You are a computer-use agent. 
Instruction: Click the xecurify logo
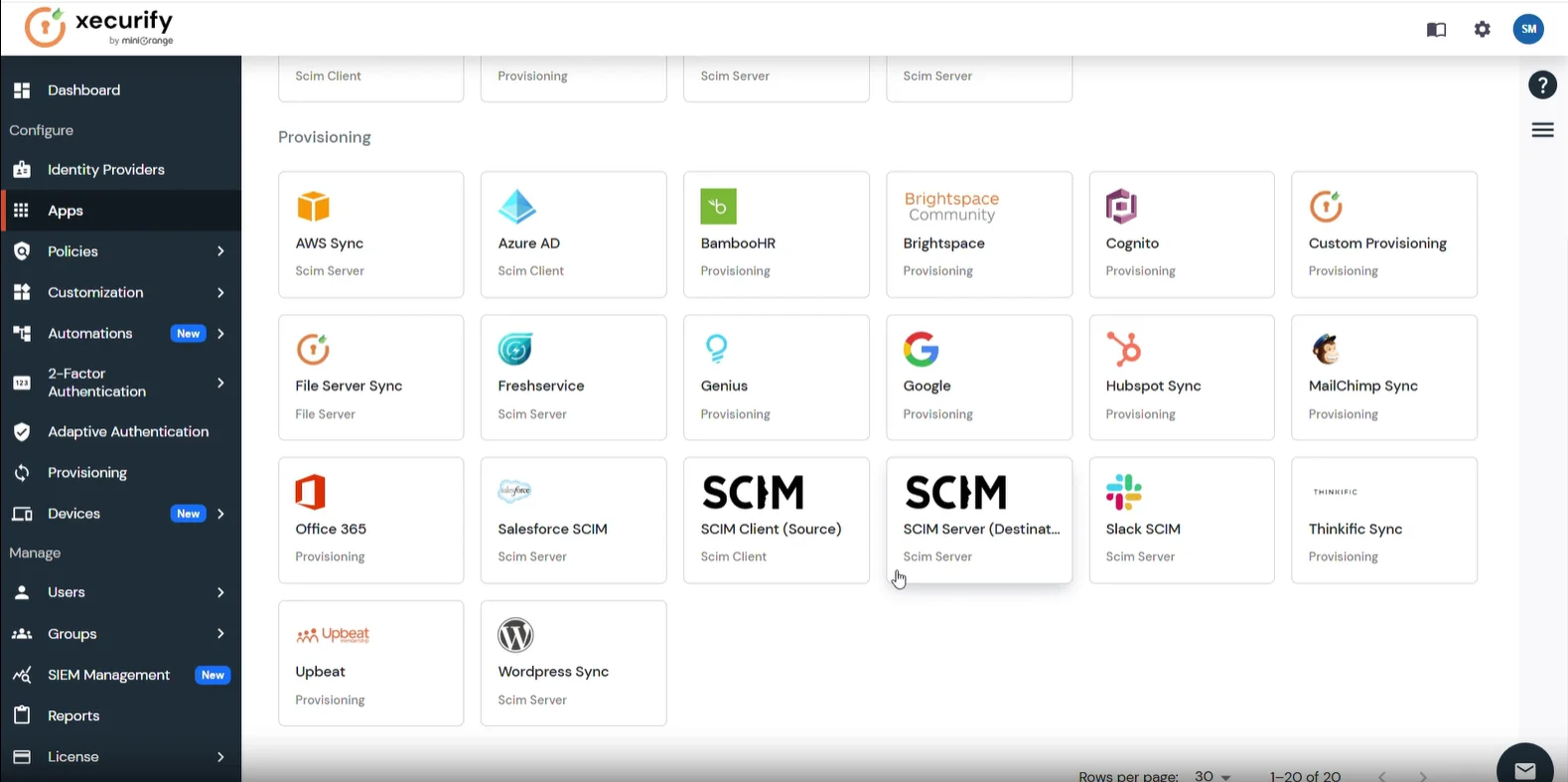pos(99,27)
